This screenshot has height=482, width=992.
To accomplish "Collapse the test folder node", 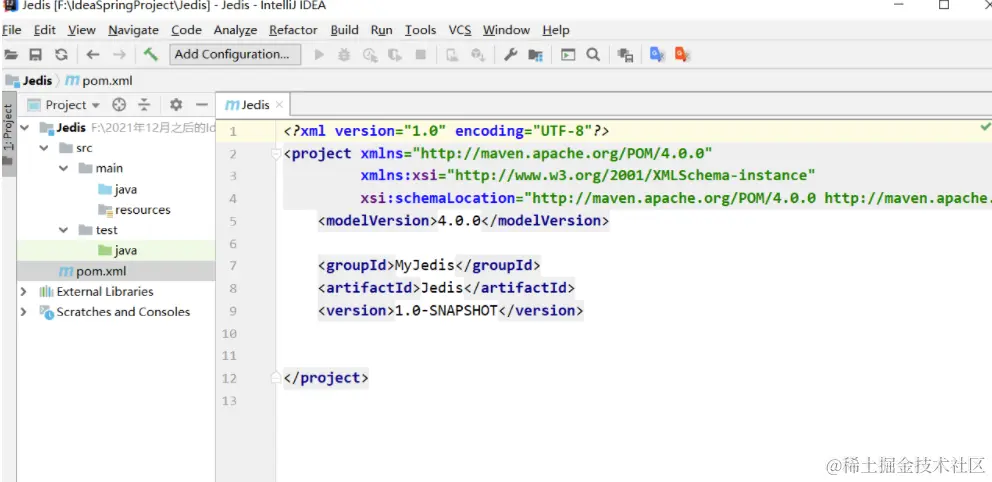I will 64,230.
